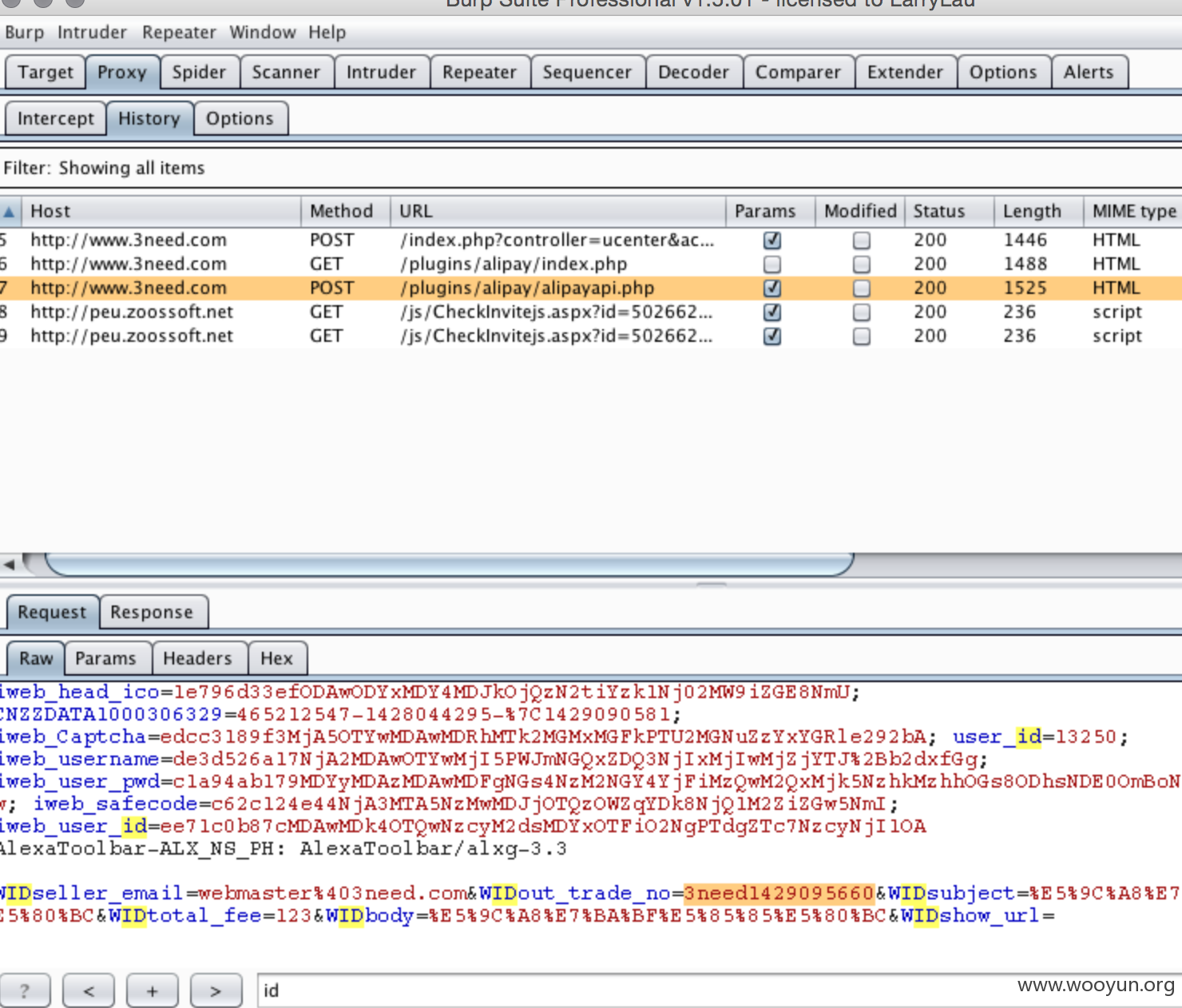Click the search help '?' button
The image size is (1182, 1008).
25,991
